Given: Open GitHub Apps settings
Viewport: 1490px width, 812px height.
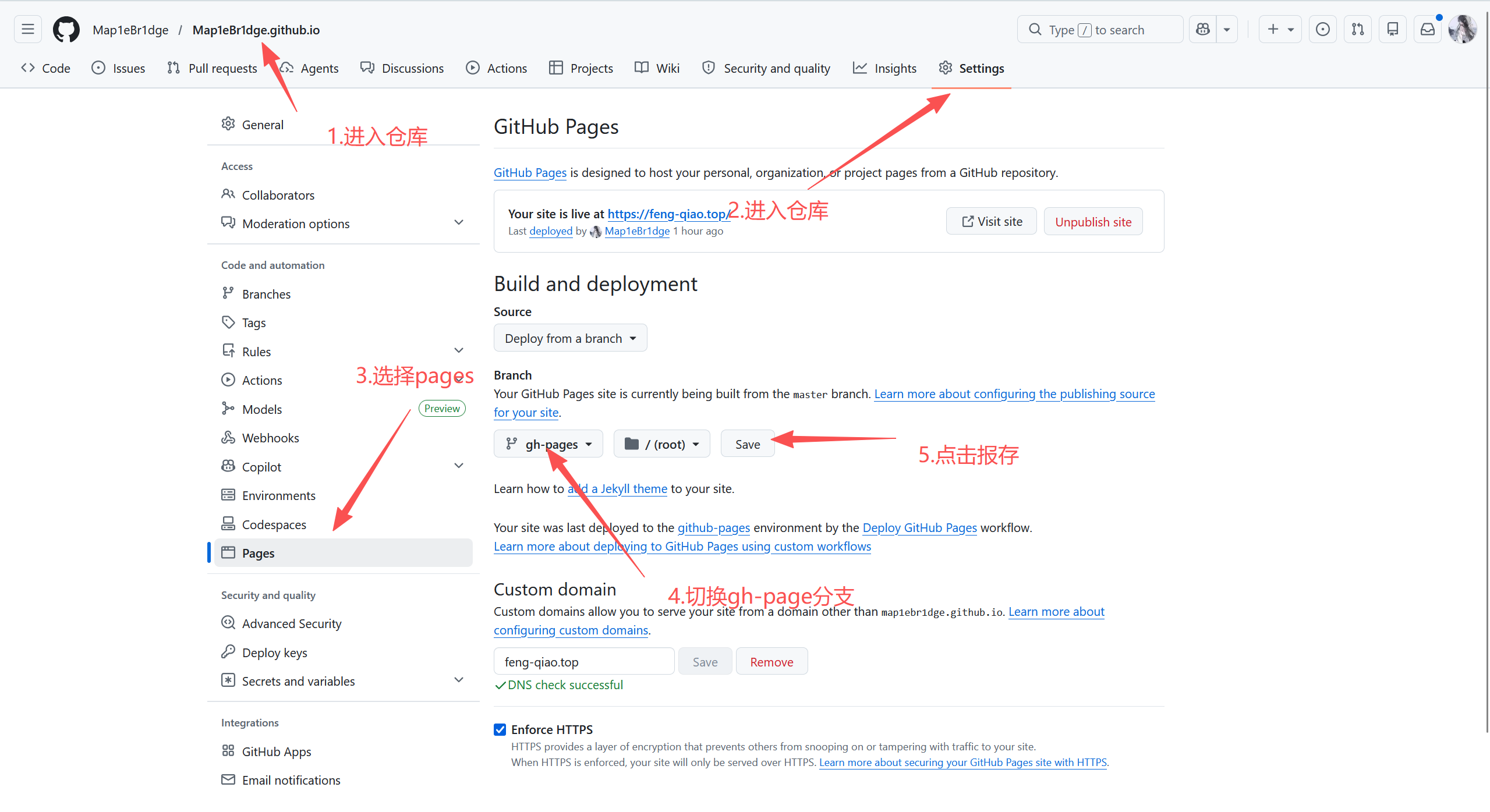Looking at the screenshot, I should click(344, 751).
